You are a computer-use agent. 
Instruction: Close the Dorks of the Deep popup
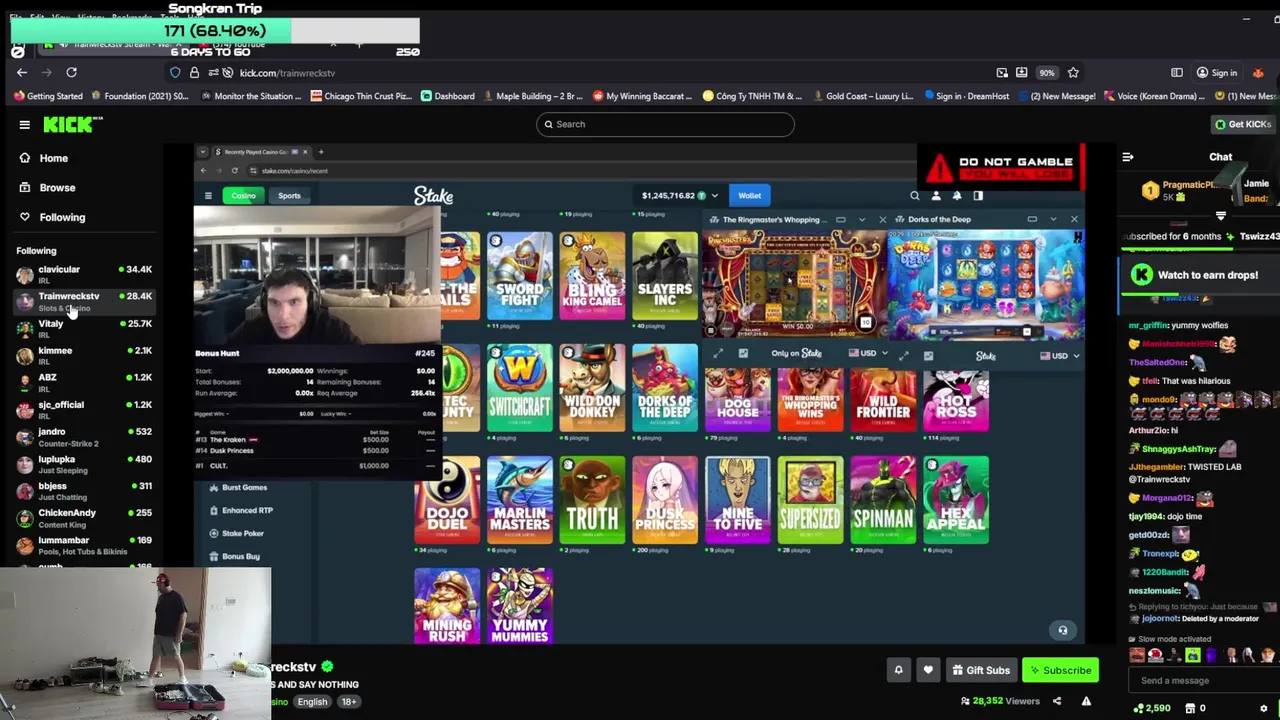[1074, 219]
